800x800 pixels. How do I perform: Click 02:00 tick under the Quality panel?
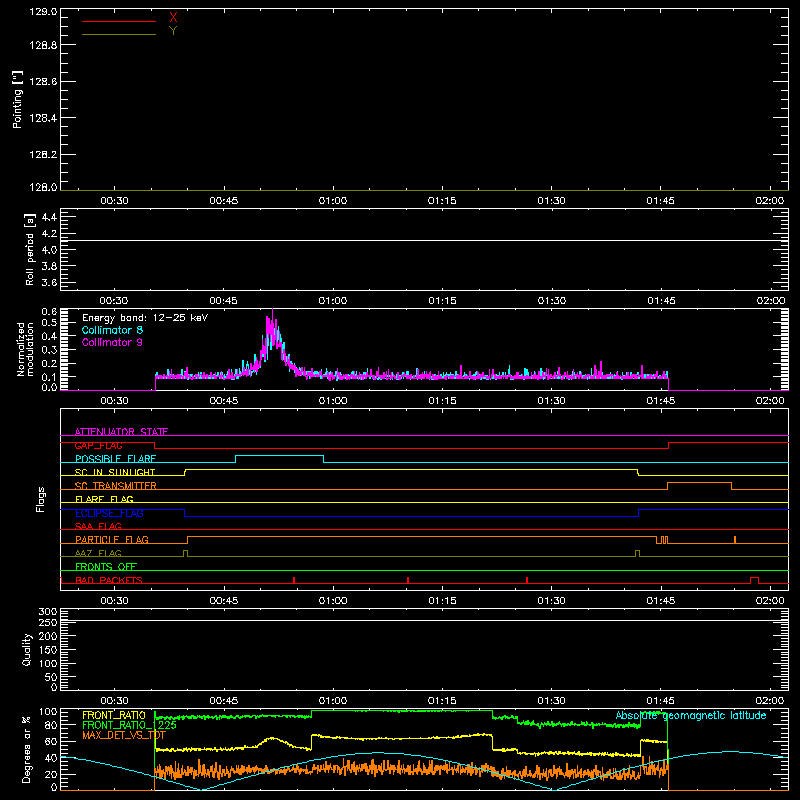(770, 701)
